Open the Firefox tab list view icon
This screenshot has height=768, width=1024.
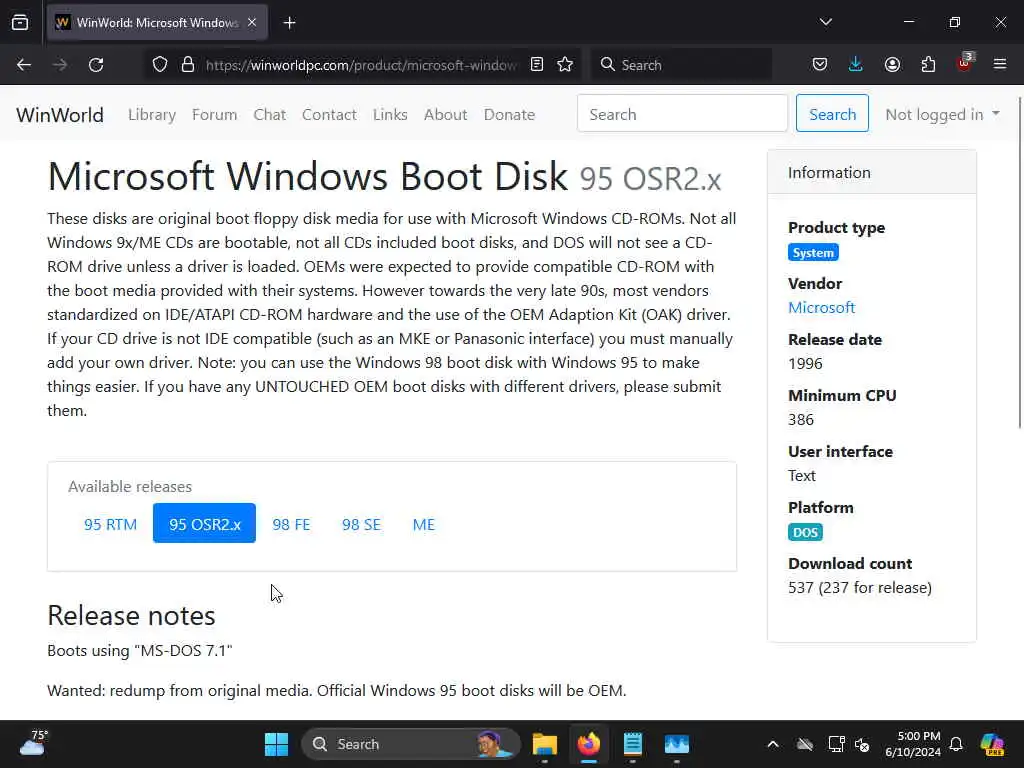click(20, 22)
